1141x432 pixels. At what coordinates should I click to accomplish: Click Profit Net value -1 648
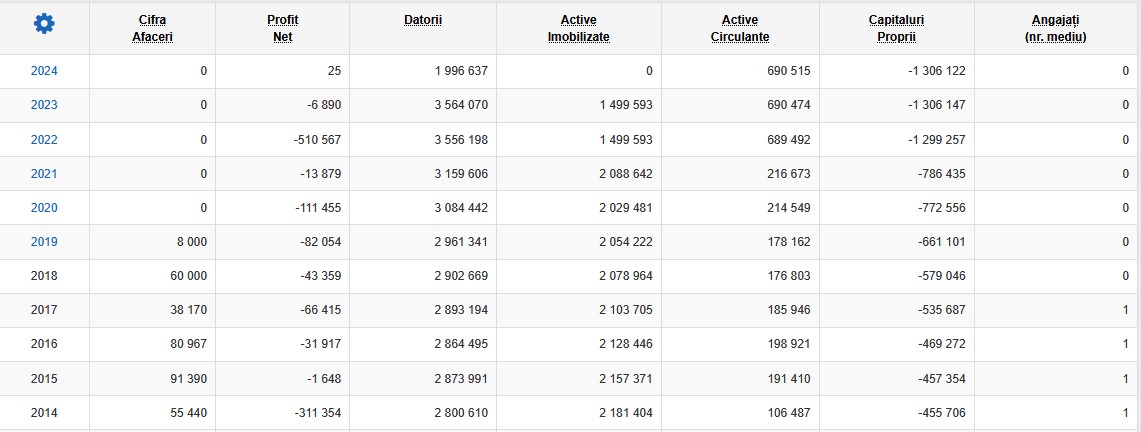pos(324,379)
